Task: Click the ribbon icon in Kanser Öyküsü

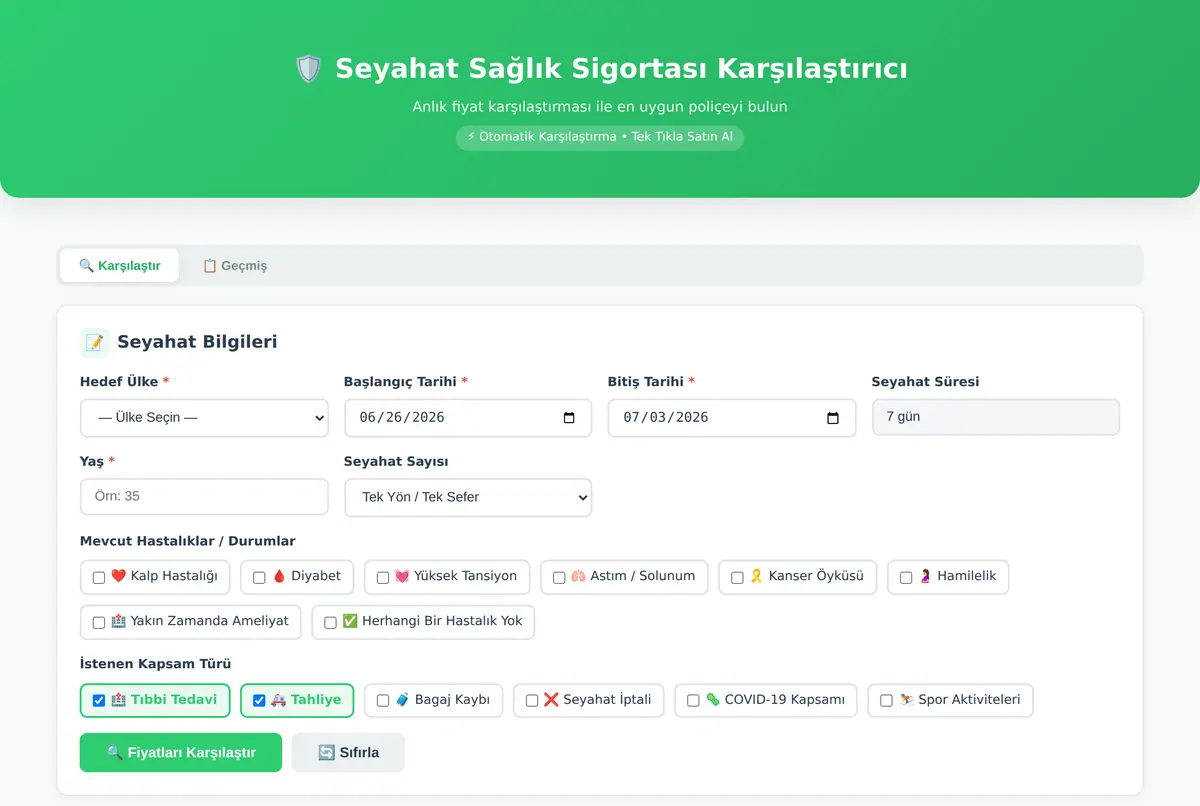Action: click(x=757, y=576)
